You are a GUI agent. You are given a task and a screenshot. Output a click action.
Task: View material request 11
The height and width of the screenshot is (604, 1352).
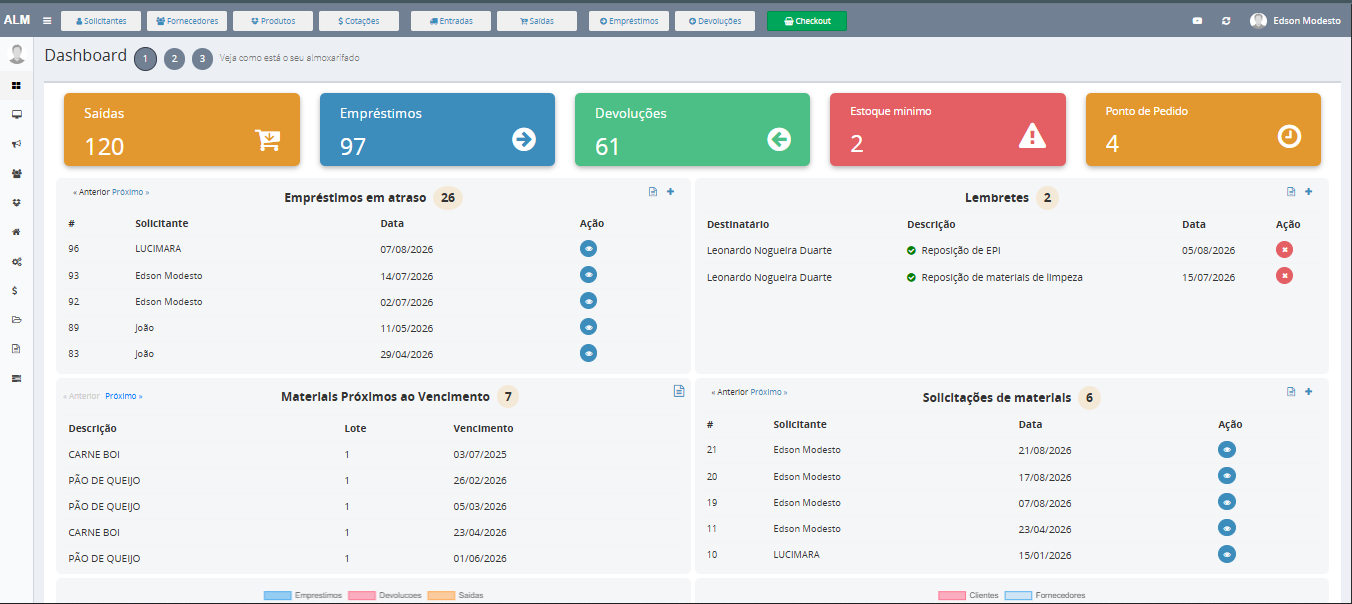point(1227,528)
